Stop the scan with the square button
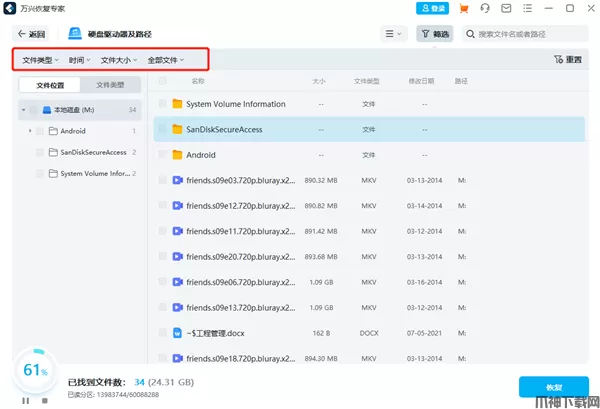600x409 pixels. 43,400
